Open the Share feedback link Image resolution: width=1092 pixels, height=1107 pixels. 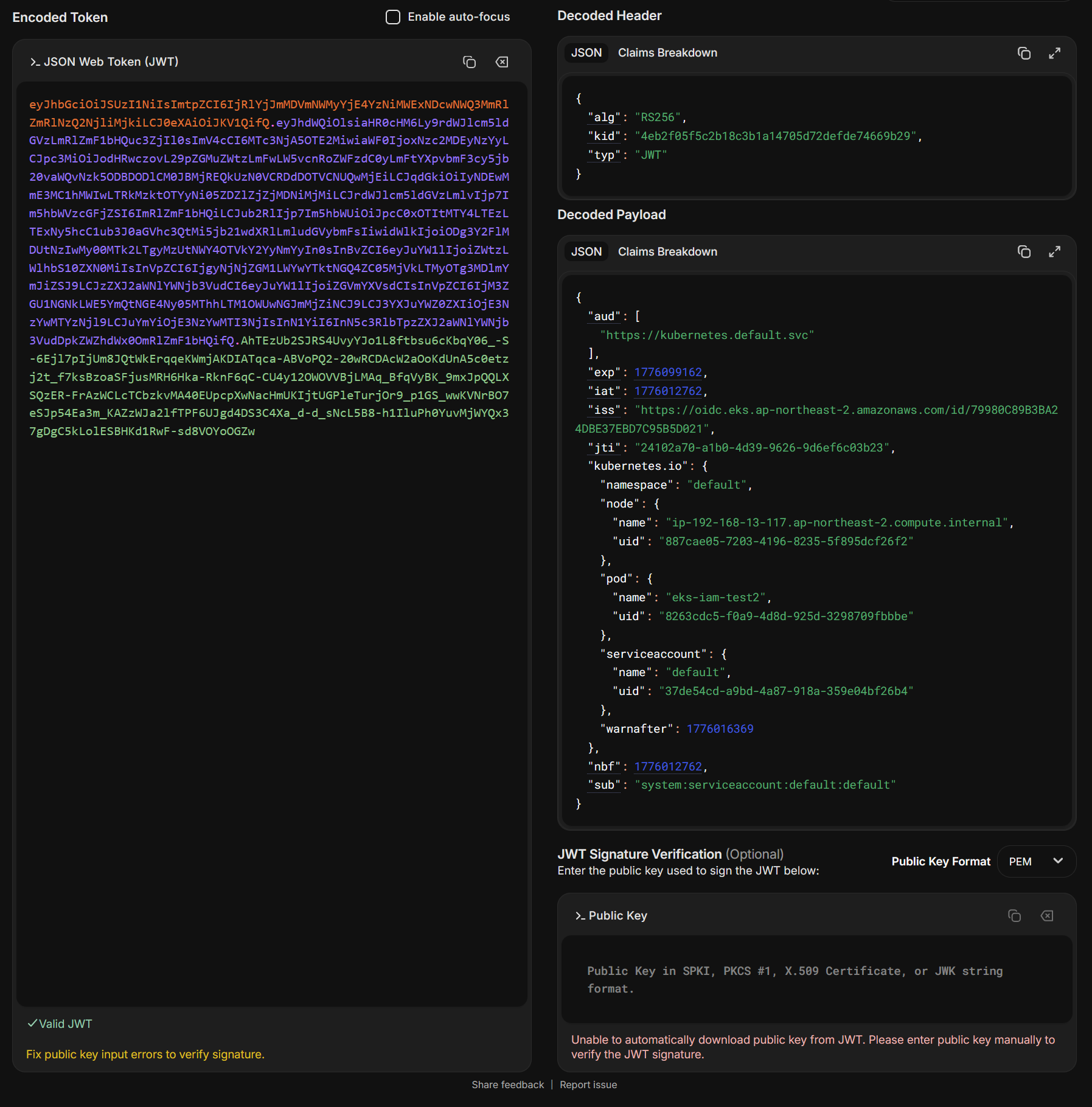tap(507, 1084)
